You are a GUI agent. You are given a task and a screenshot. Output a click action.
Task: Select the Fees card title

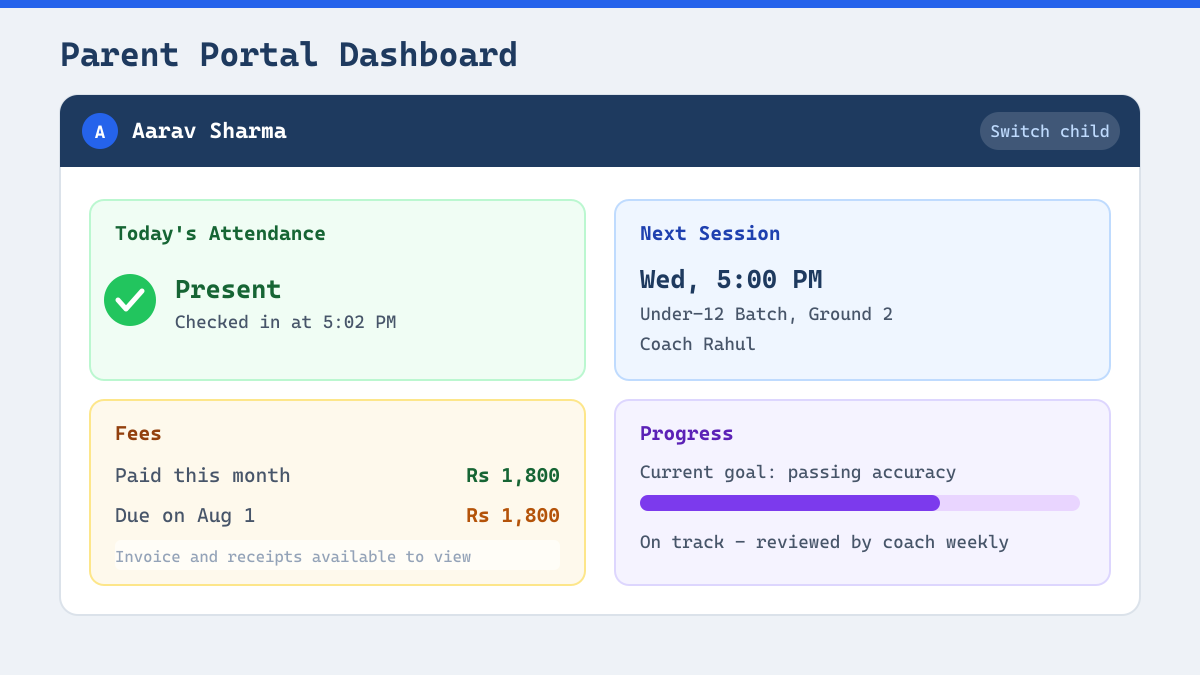click(138, 433)
